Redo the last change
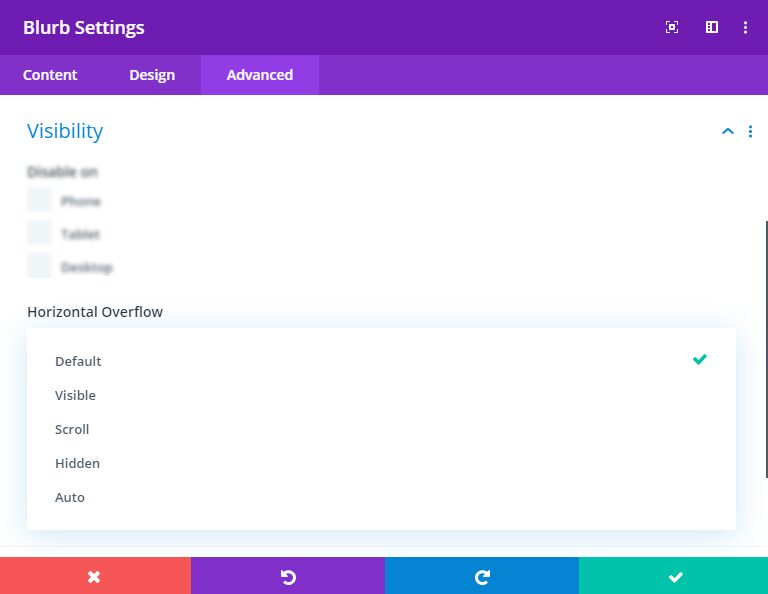The height and width of the screenshot is (594, 768). tap(481, 576)
